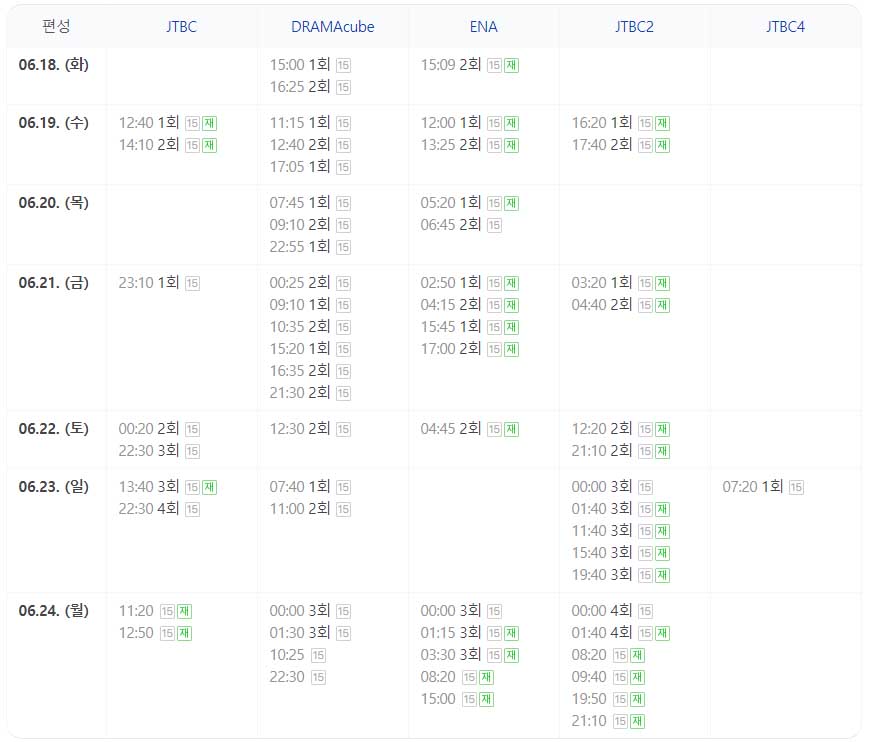
Task: Click the 15 rating icon beside DRAMAcube 10:25
Action: pyautogui.click(x=318, y=655)
